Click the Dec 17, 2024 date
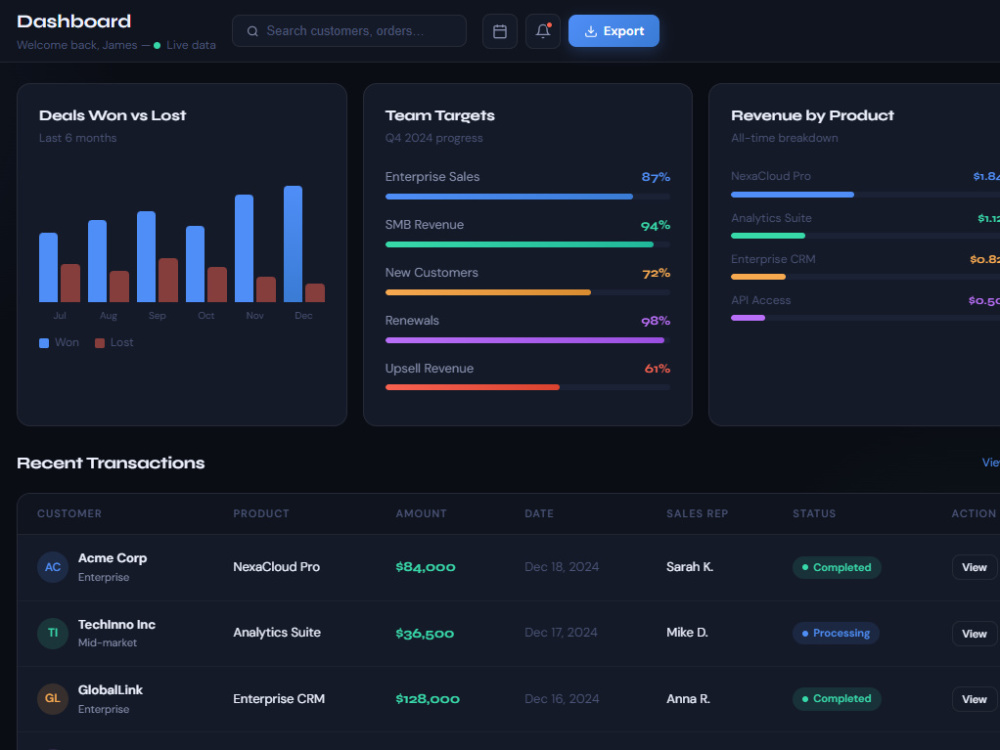Image resolution: width=1000 pixels, height=750 pixels. [561, 633]
